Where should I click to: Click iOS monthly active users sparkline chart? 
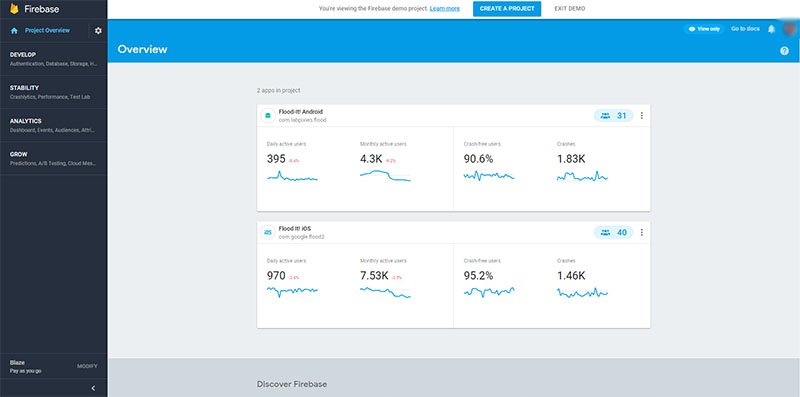pos(385,292)
